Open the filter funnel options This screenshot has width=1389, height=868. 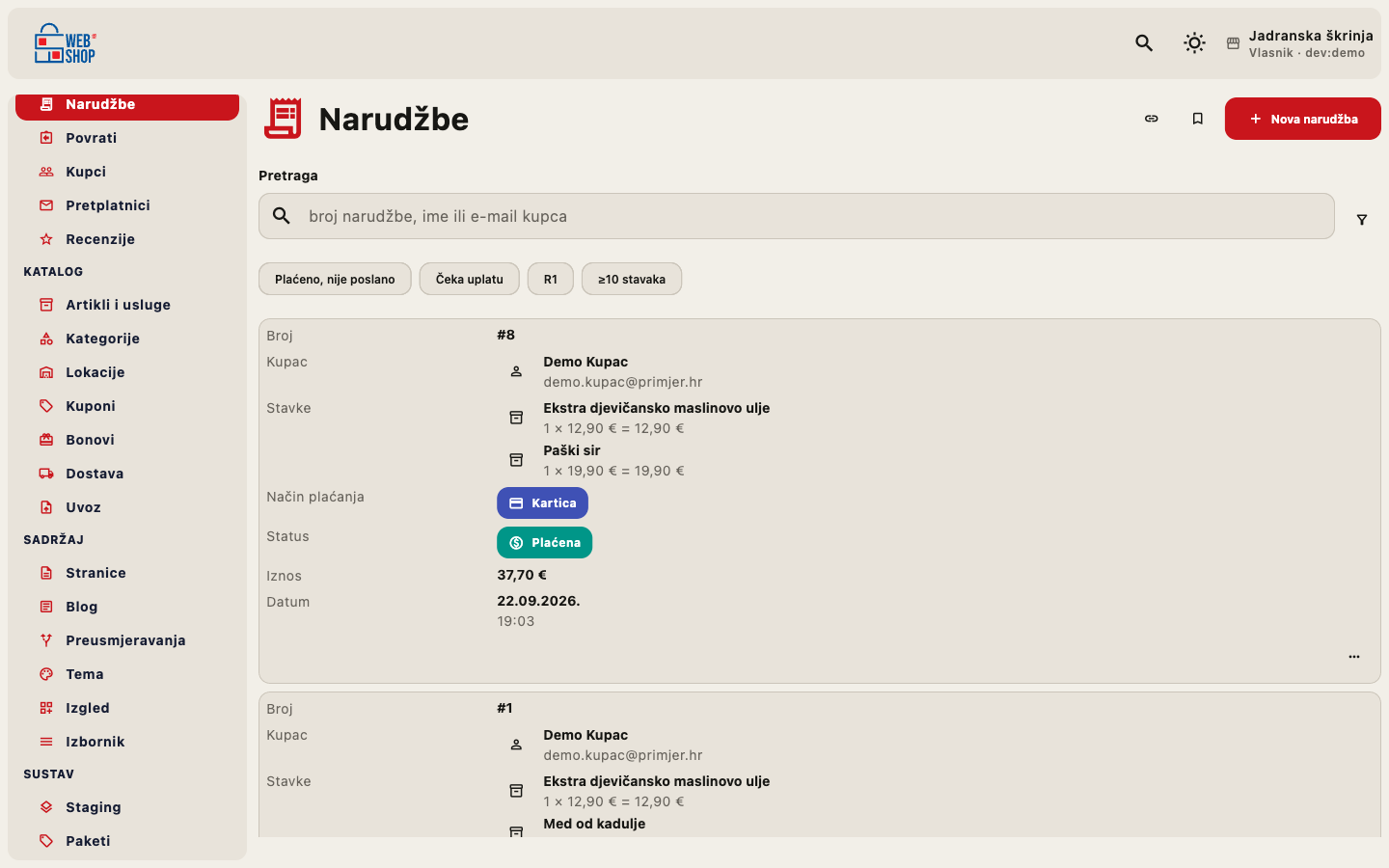[1362, 220]
